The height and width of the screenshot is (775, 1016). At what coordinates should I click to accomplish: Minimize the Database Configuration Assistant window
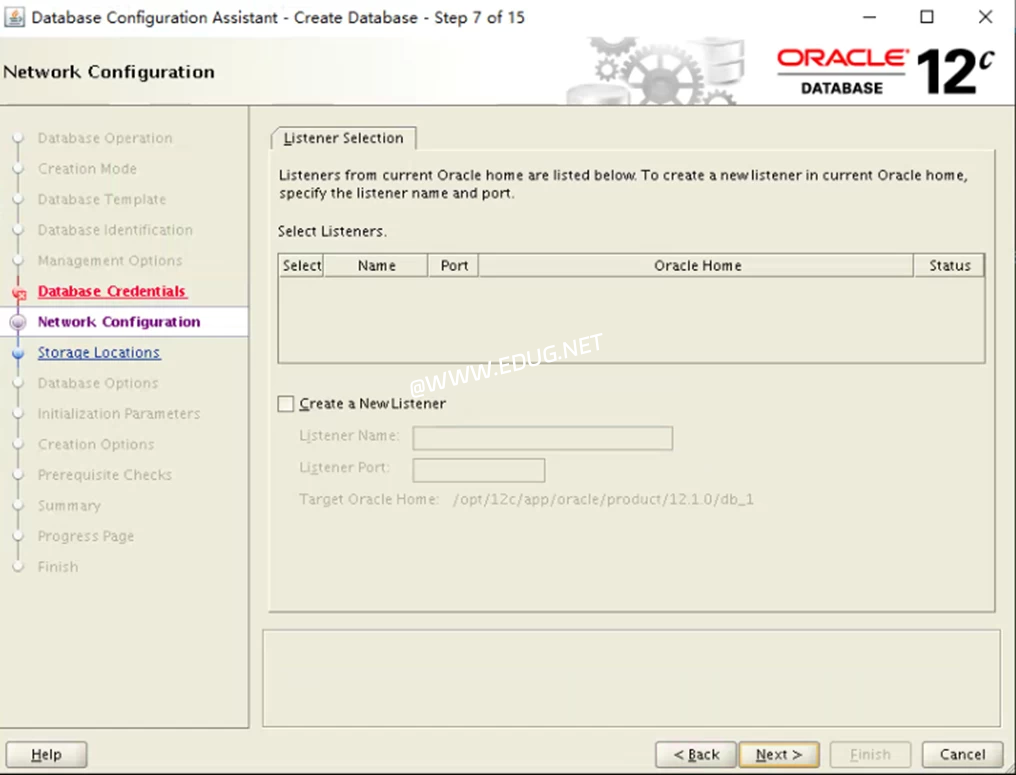[870, 17]
